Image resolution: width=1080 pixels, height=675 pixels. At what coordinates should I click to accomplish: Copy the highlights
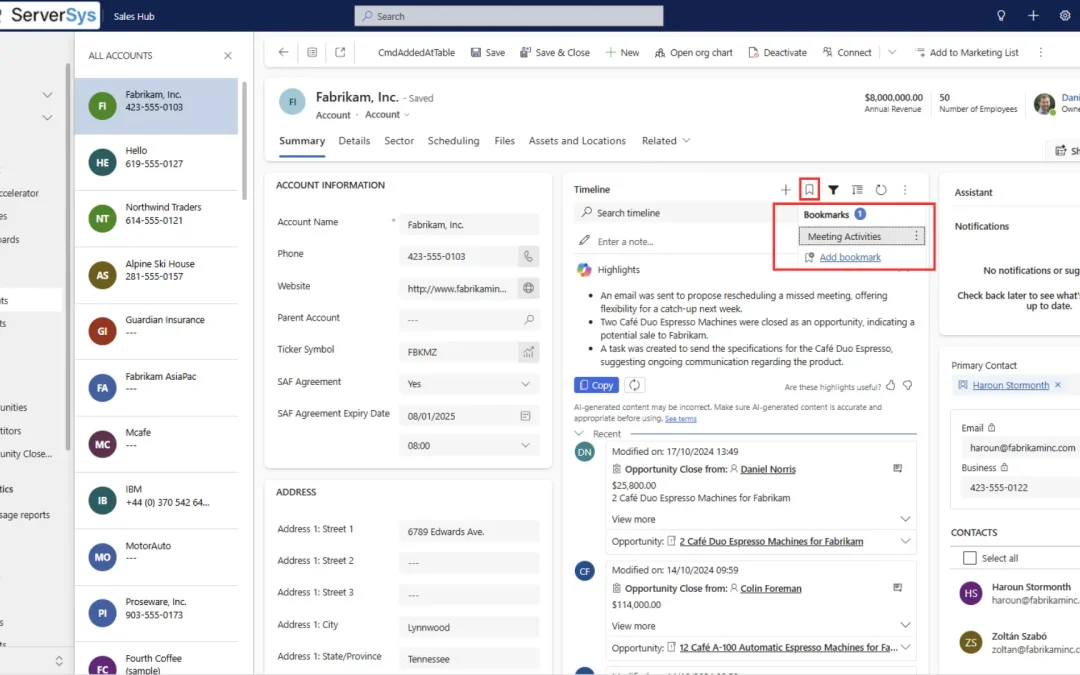coord(596,385)
